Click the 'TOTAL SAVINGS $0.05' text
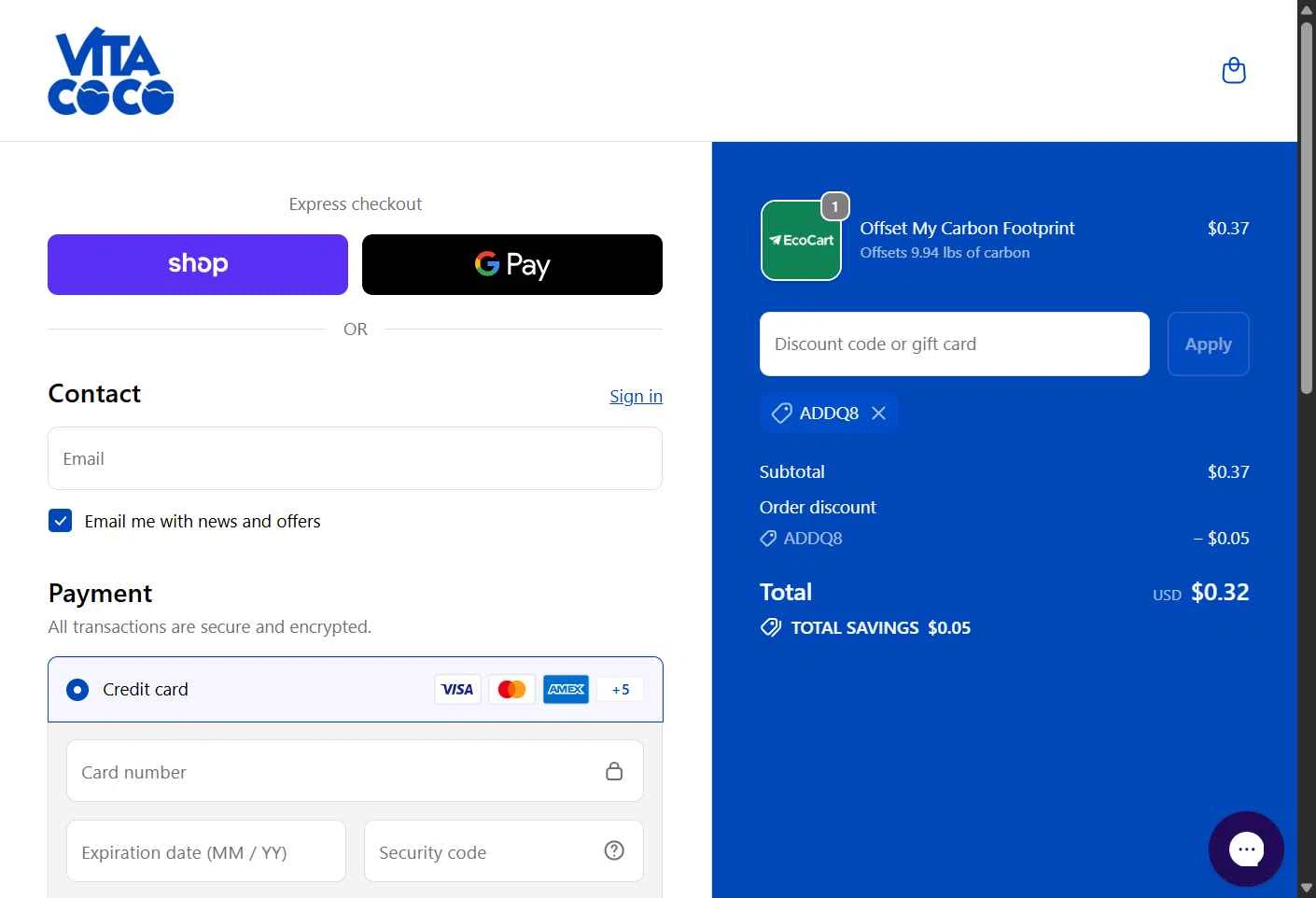1316x898 pixels. 880,627
